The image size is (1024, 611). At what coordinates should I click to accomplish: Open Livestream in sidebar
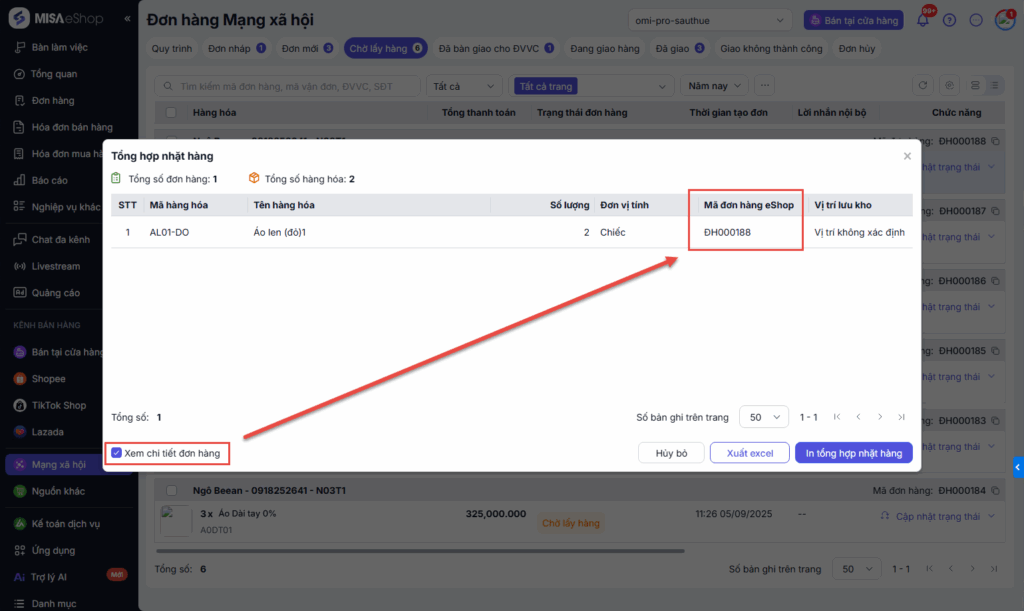point(56,266)
